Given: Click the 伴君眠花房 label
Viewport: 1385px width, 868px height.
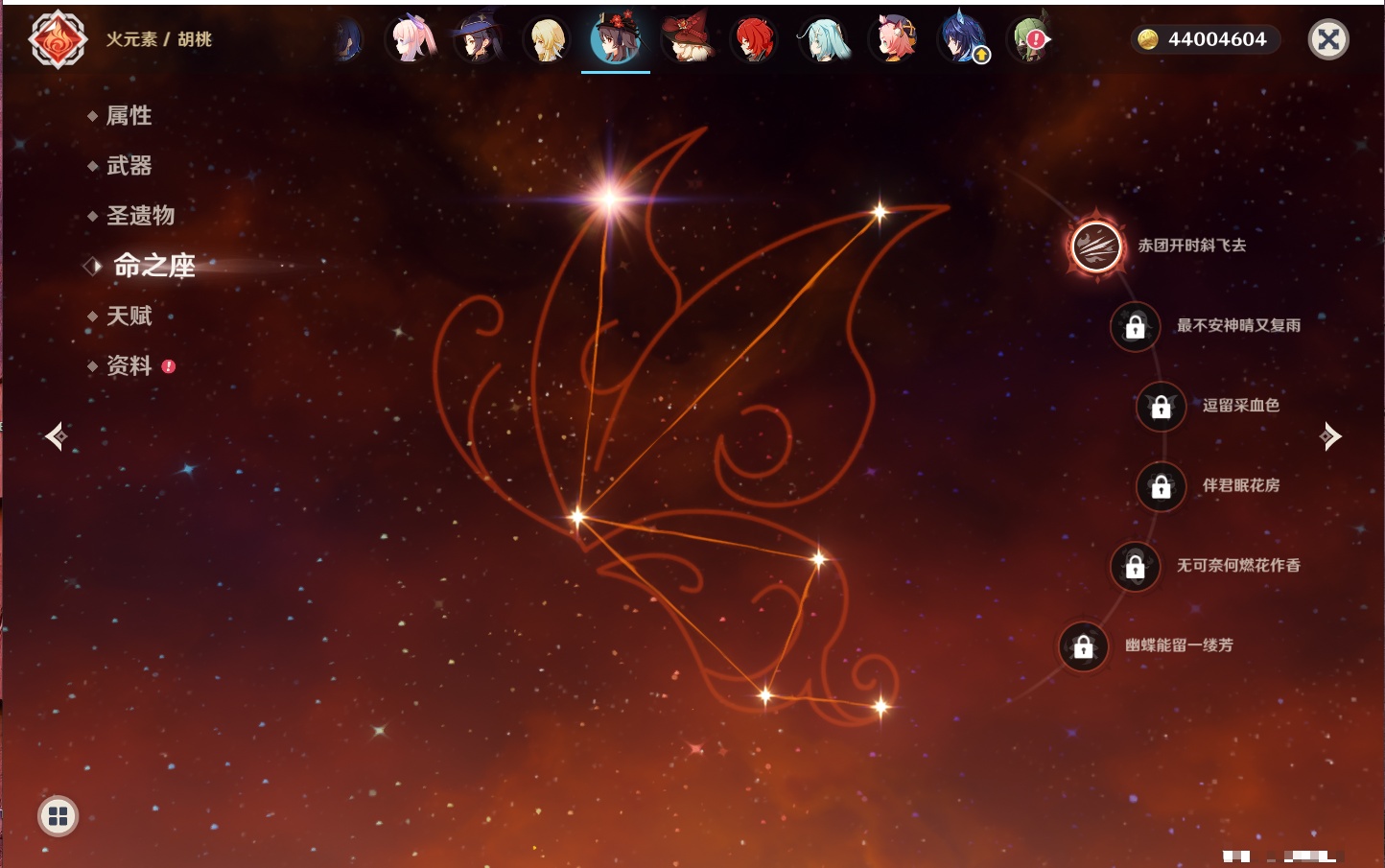Looking at the screenshot, I should coord(1241,485).
